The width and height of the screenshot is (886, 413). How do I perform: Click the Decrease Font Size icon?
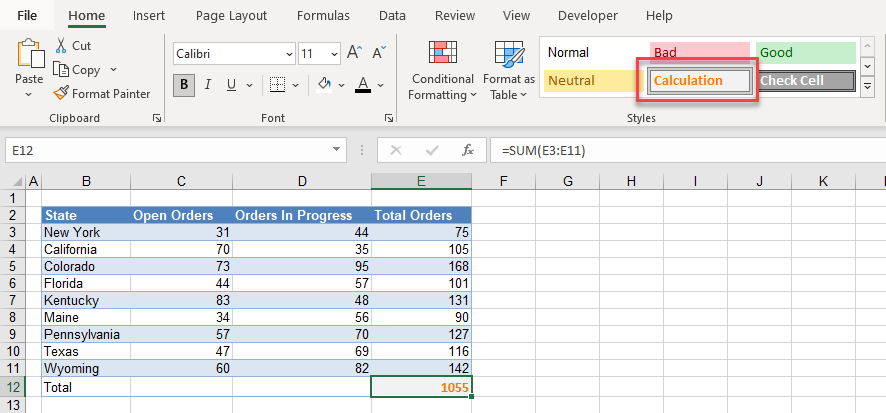(x=377, y=54)
